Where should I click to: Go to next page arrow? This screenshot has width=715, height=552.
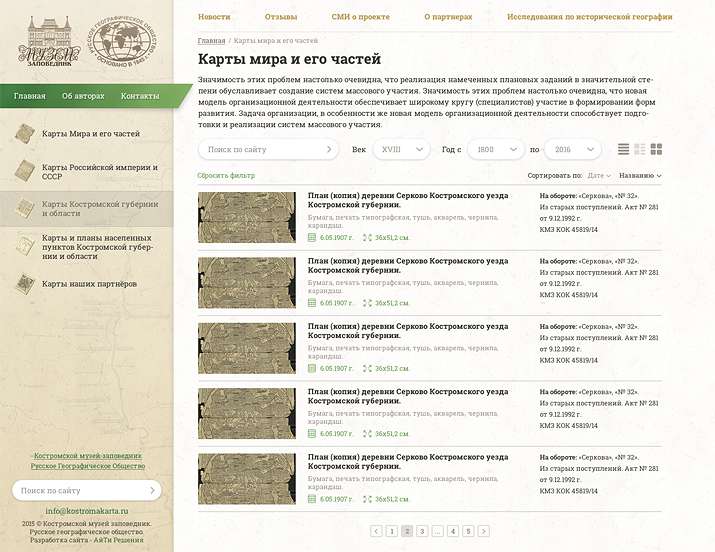point(484,531)
